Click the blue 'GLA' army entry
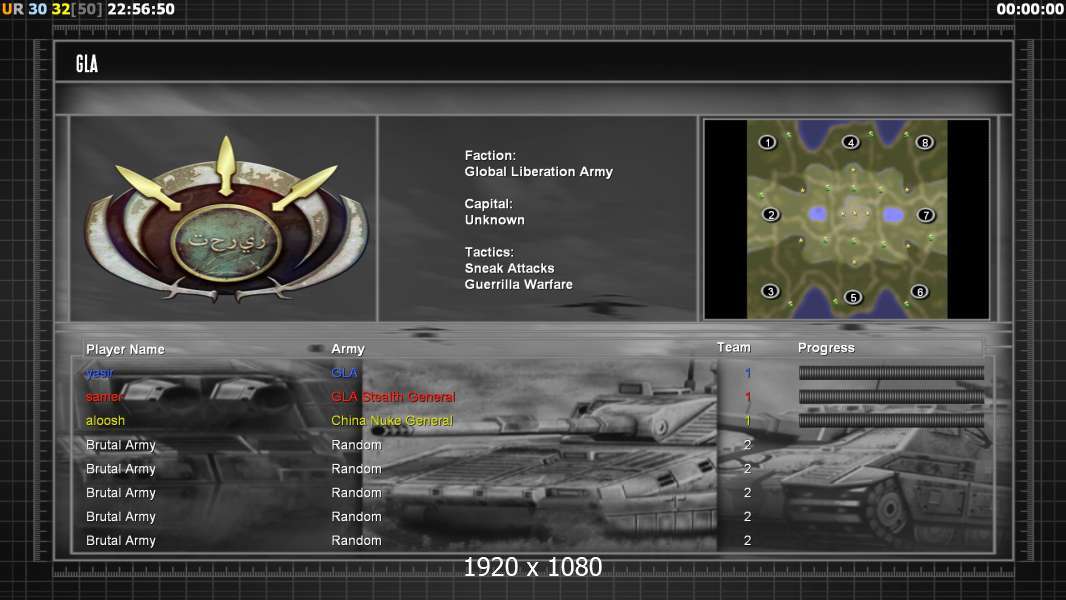1066x600 pixels. pyautogui.click(x=345, y=372)
